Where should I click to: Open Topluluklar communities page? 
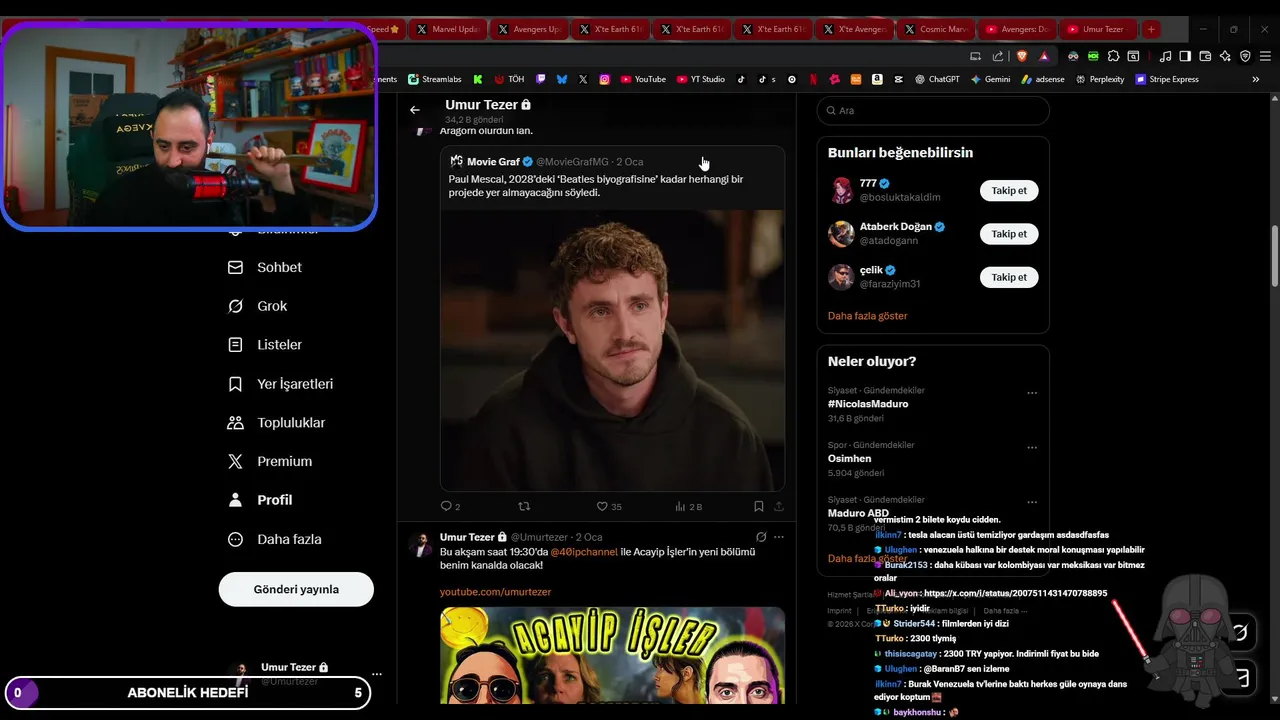tap(276, 423)
